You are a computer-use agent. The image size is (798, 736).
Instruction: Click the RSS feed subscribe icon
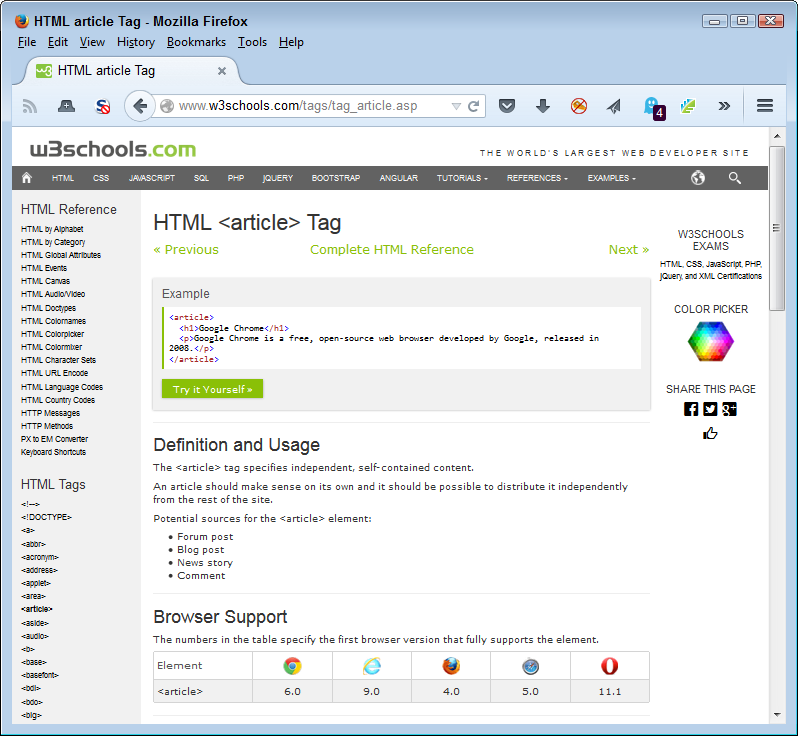pos(30,106)
